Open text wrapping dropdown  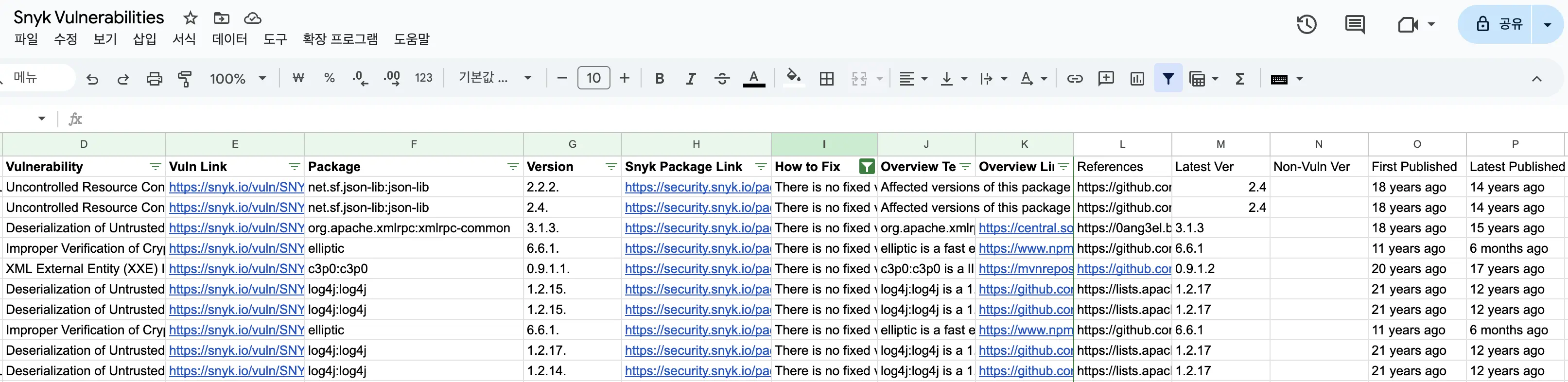(x=993, y=78)
